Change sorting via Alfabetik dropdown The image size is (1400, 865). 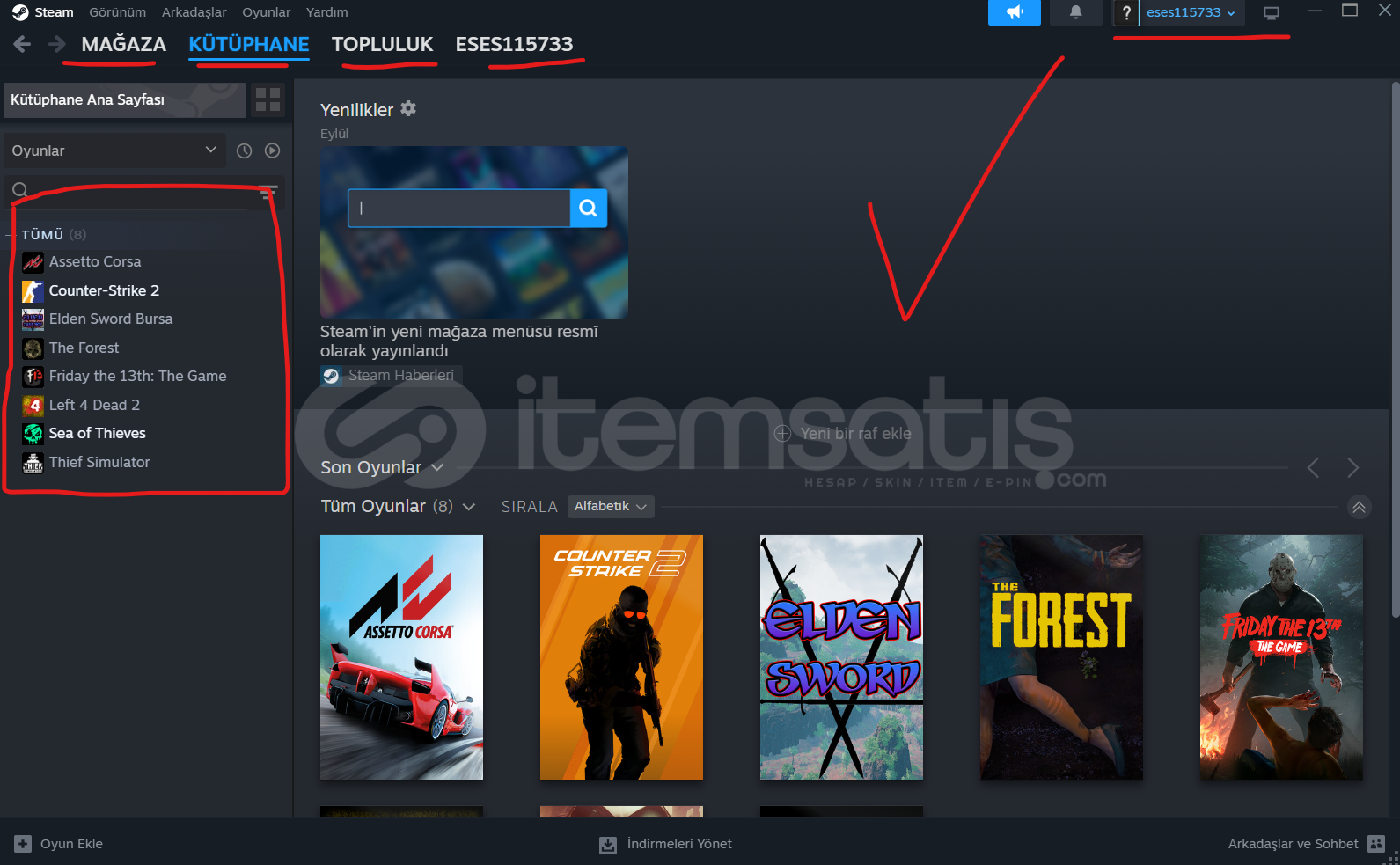(611, 506)
